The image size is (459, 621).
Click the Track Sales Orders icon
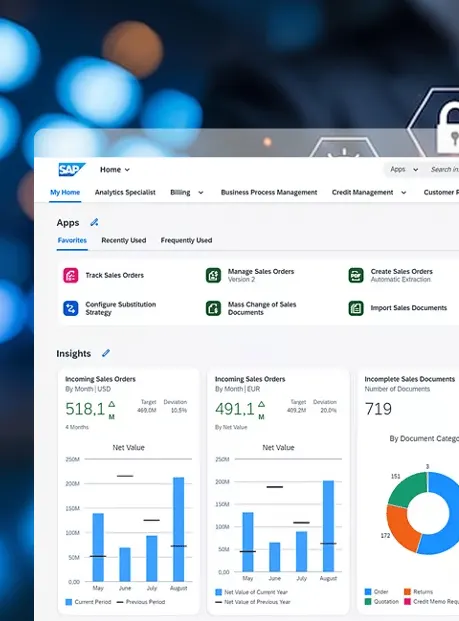point(71,275)
